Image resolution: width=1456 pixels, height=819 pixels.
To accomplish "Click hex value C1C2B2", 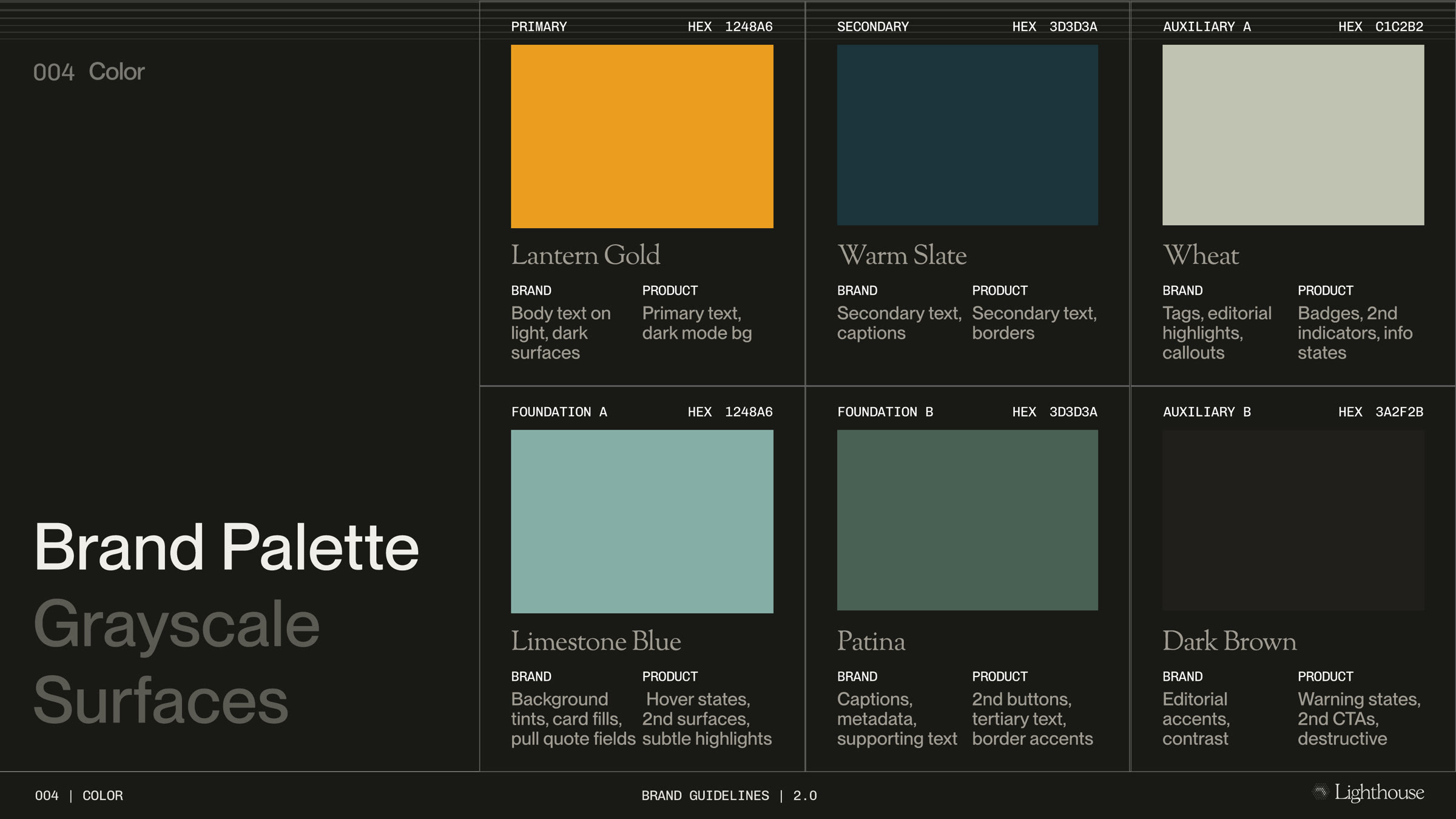I will click(x=1399, y=27).
